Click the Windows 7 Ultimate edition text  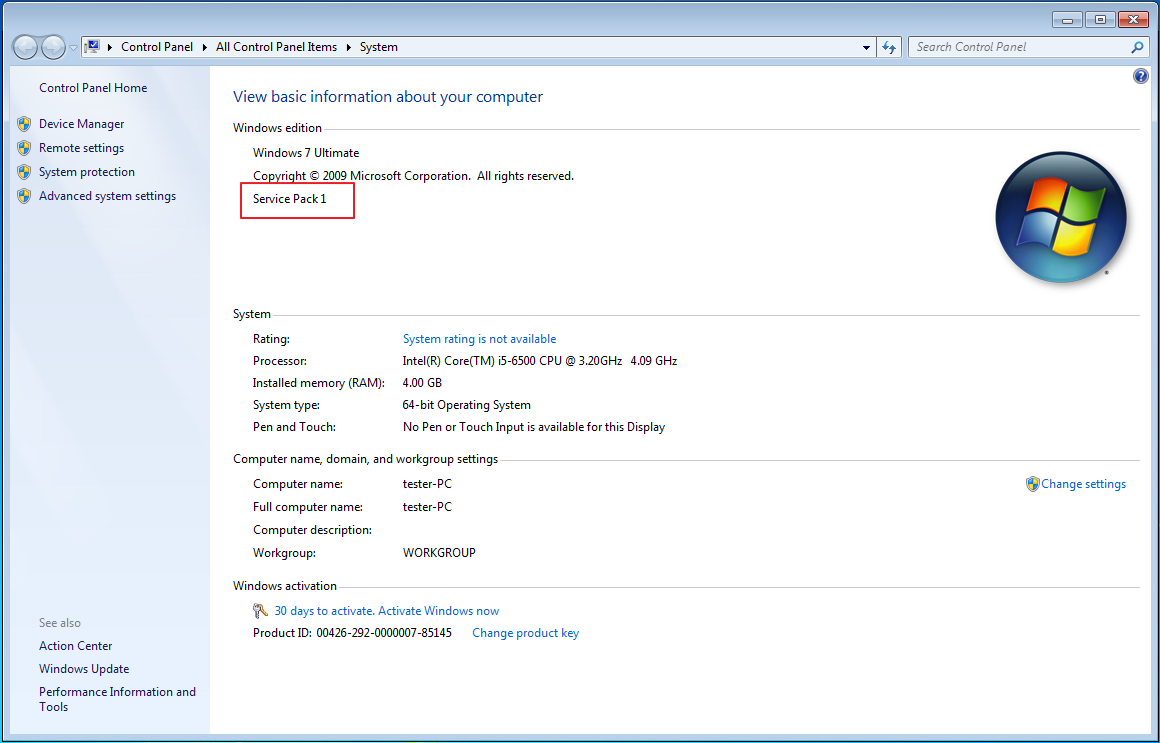coord(306,152)
